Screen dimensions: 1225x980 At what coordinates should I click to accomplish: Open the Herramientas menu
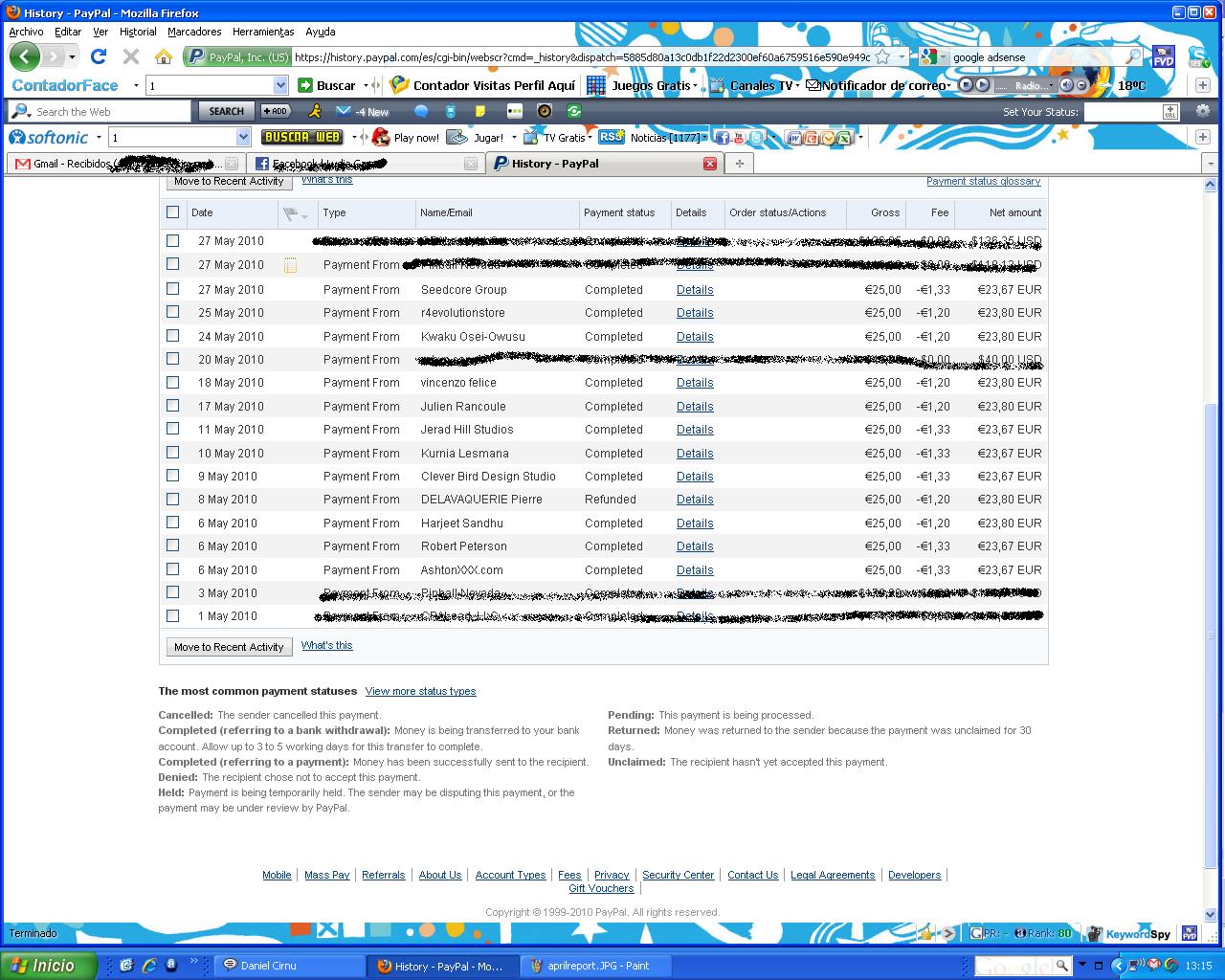[x=263, y=32]
